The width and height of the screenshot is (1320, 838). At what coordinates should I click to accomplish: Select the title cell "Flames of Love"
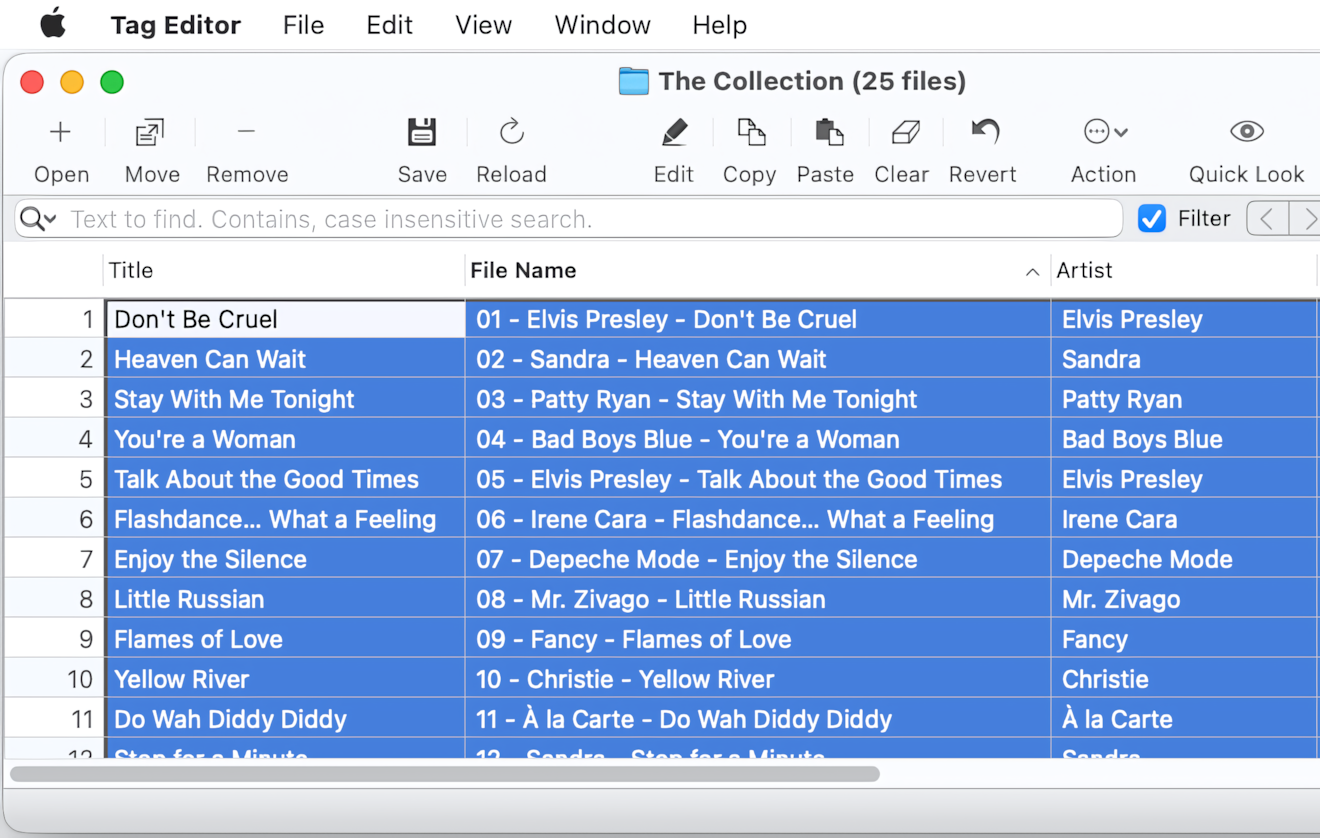285,639
